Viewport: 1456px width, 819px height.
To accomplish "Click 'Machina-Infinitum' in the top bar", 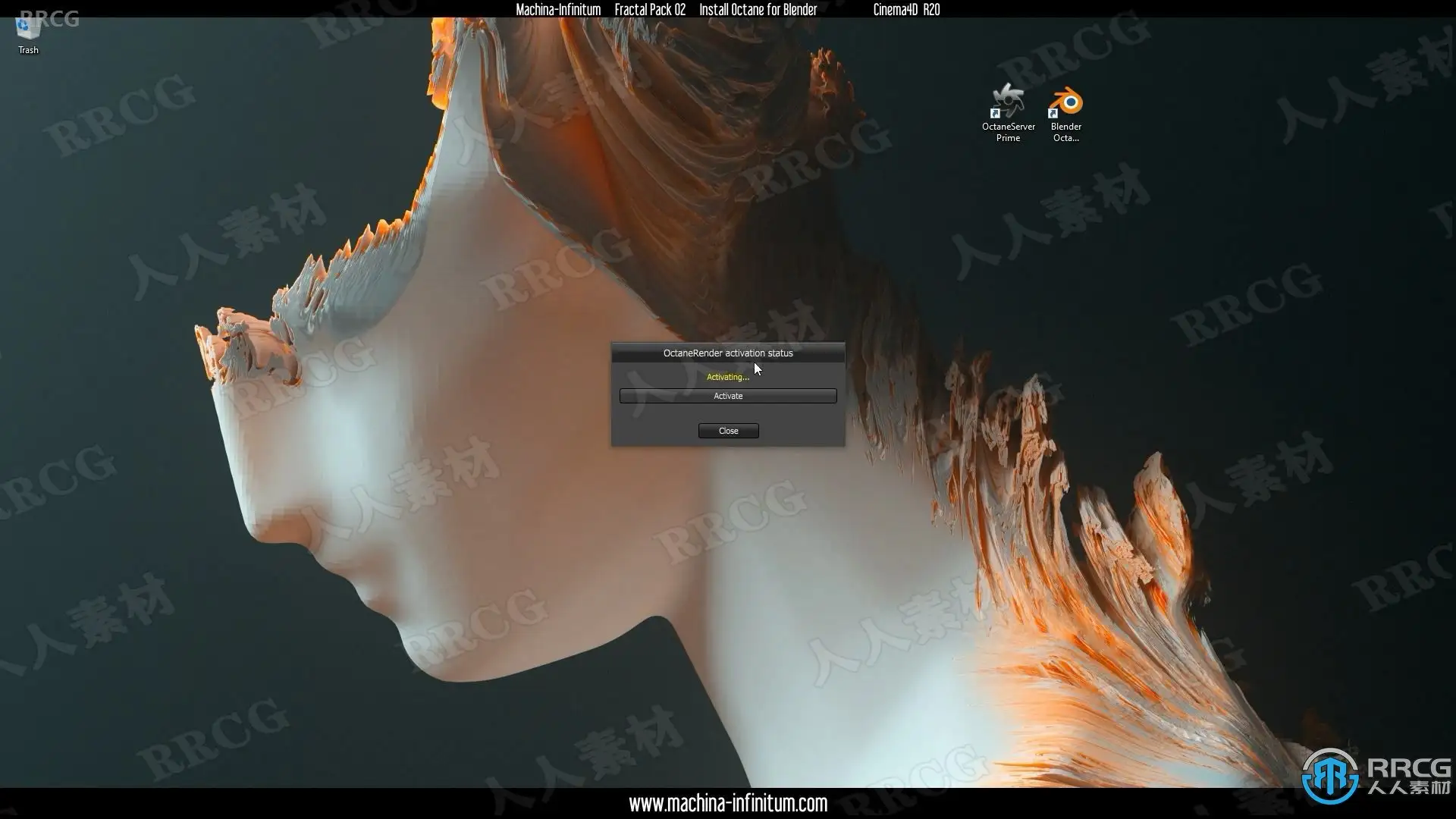I will 558,10.
